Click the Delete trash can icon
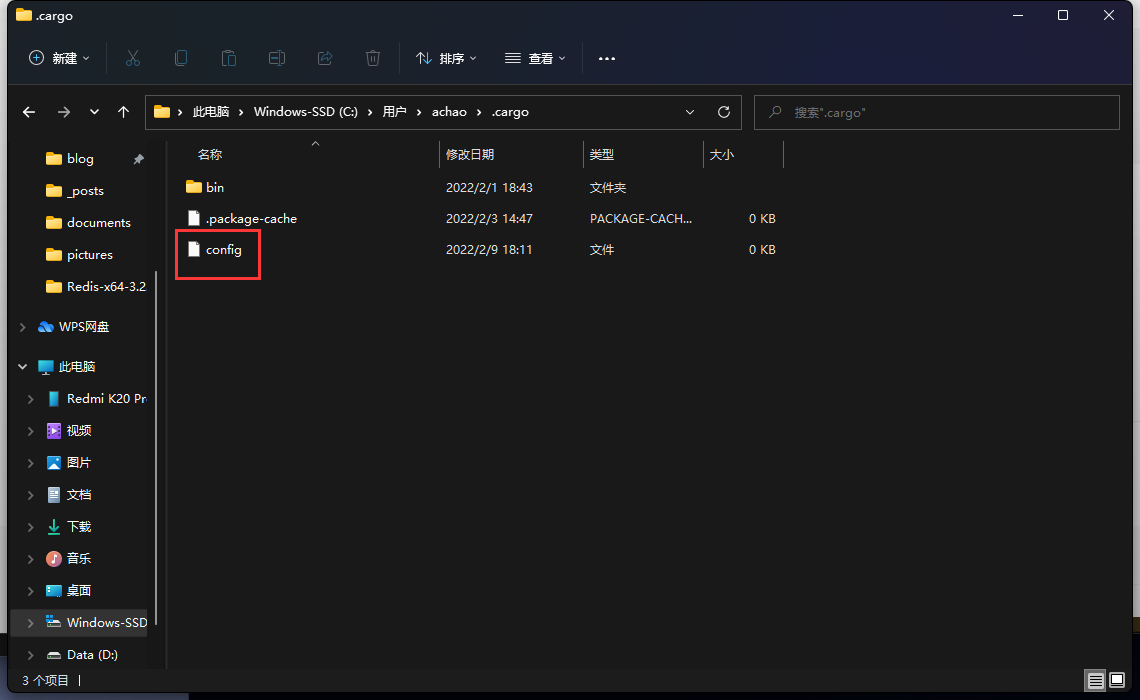Screen dimensions: 1140x700 [x=373, y=58]
